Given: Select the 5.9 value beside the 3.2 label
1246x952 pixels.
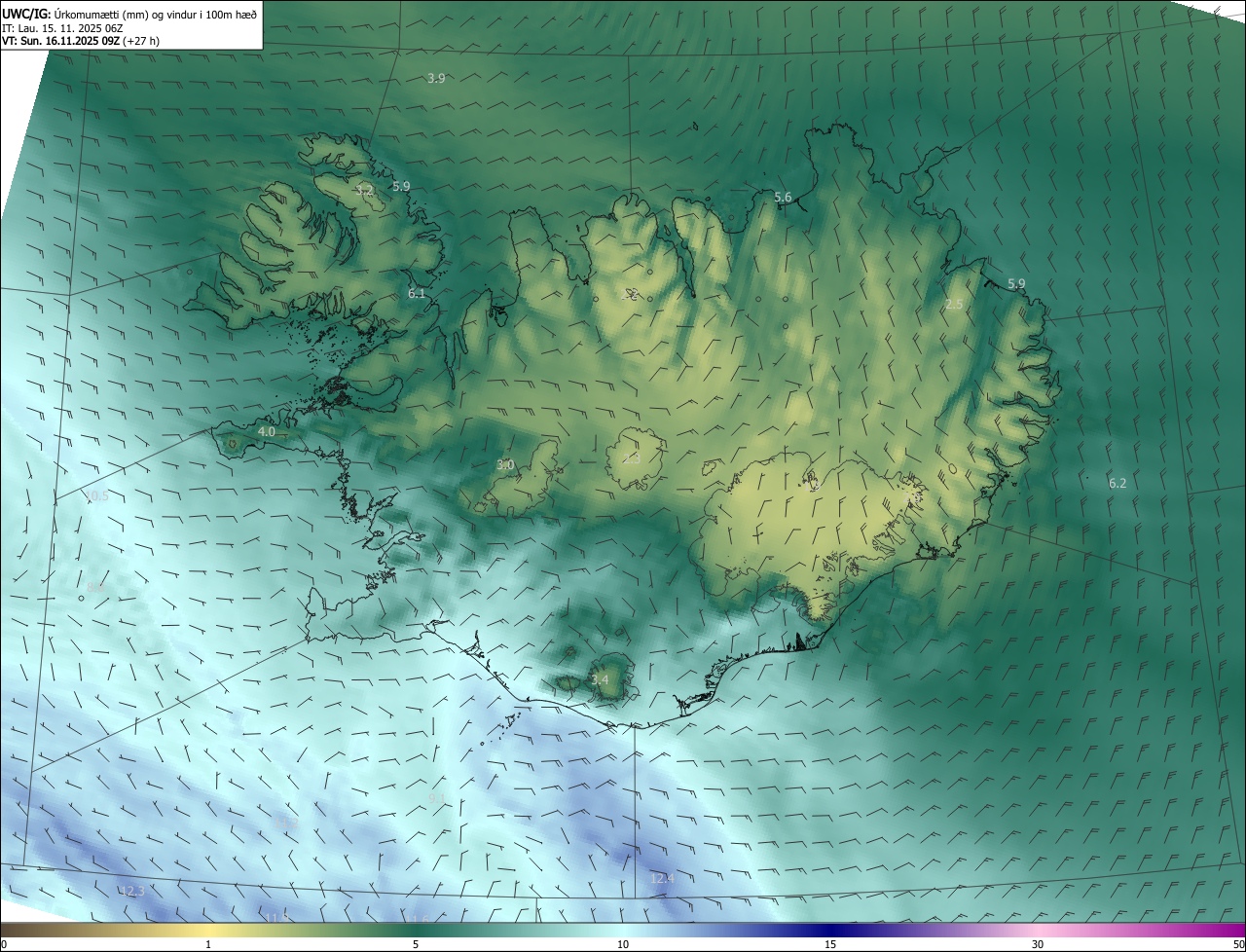Looking at the screenshot, I should (x=401, y=186).
